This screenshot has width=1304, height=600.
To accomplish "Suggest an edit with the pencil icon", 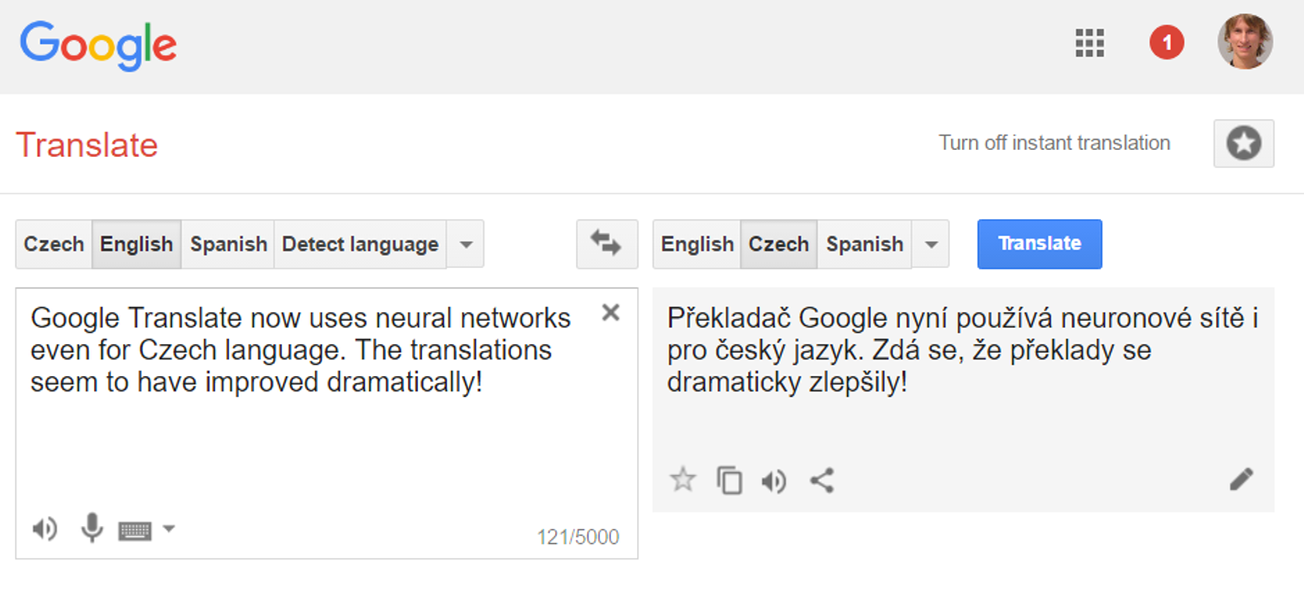I will pos(1241,480).
